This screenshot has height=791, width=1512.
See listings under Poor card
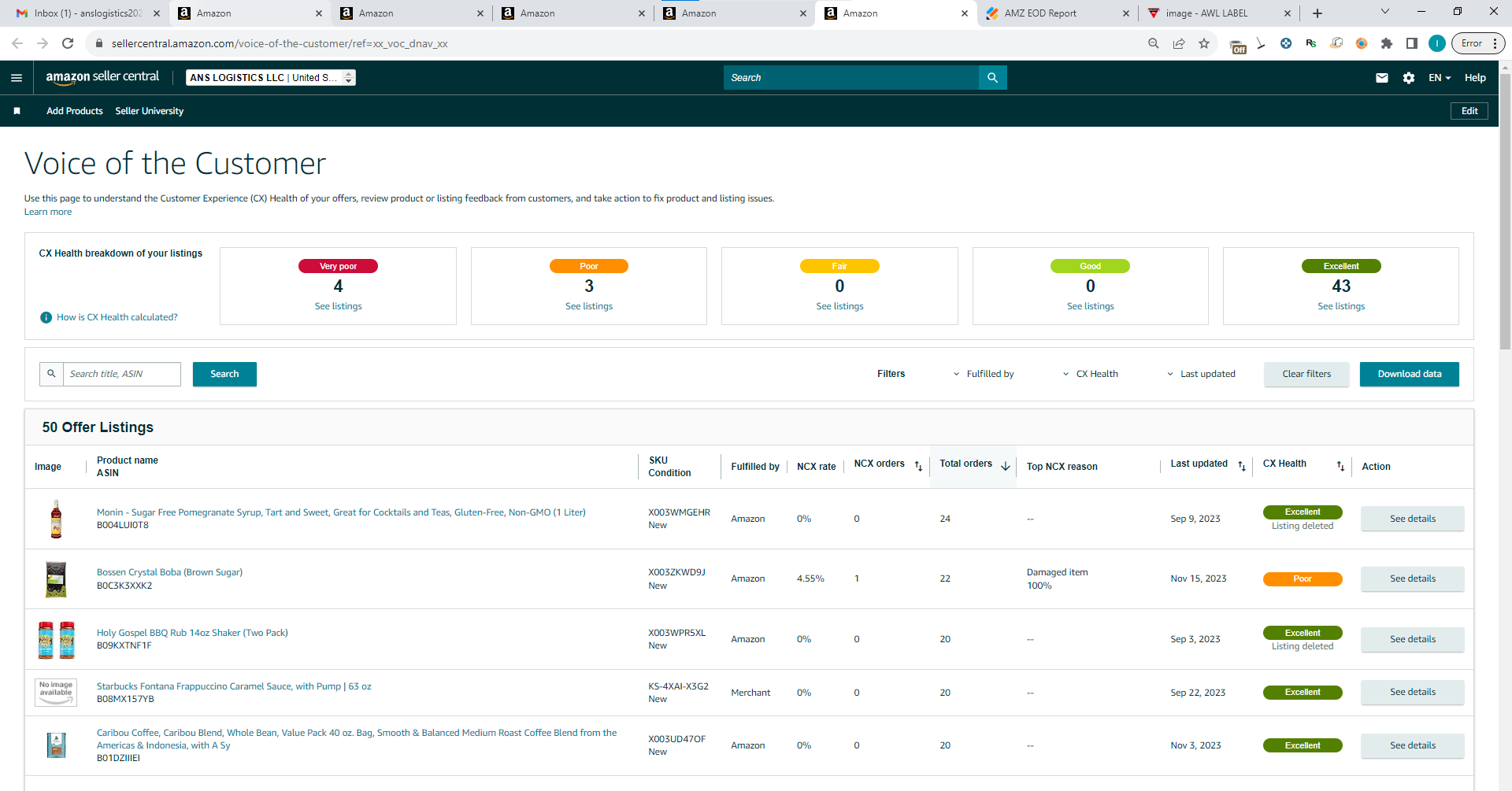tap(589, 306)
